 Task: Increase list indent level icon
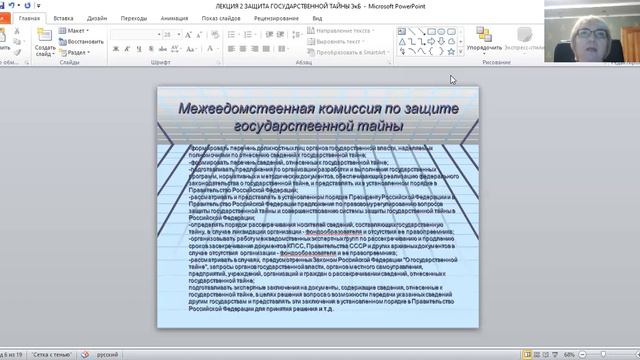pyautogui.click(x=280, y=35)
